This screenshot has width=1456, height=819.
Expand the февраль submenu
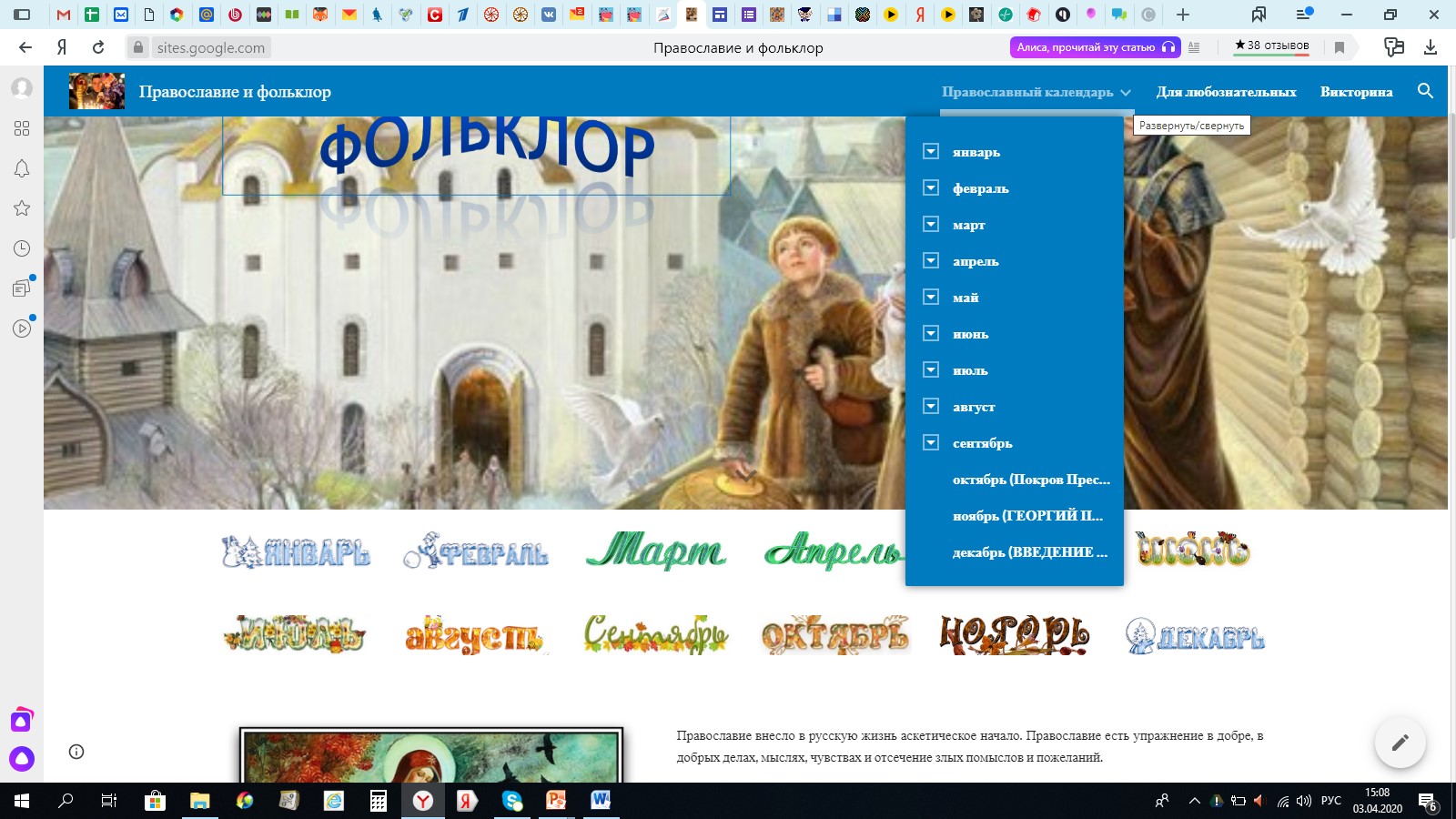pos(930,187)
